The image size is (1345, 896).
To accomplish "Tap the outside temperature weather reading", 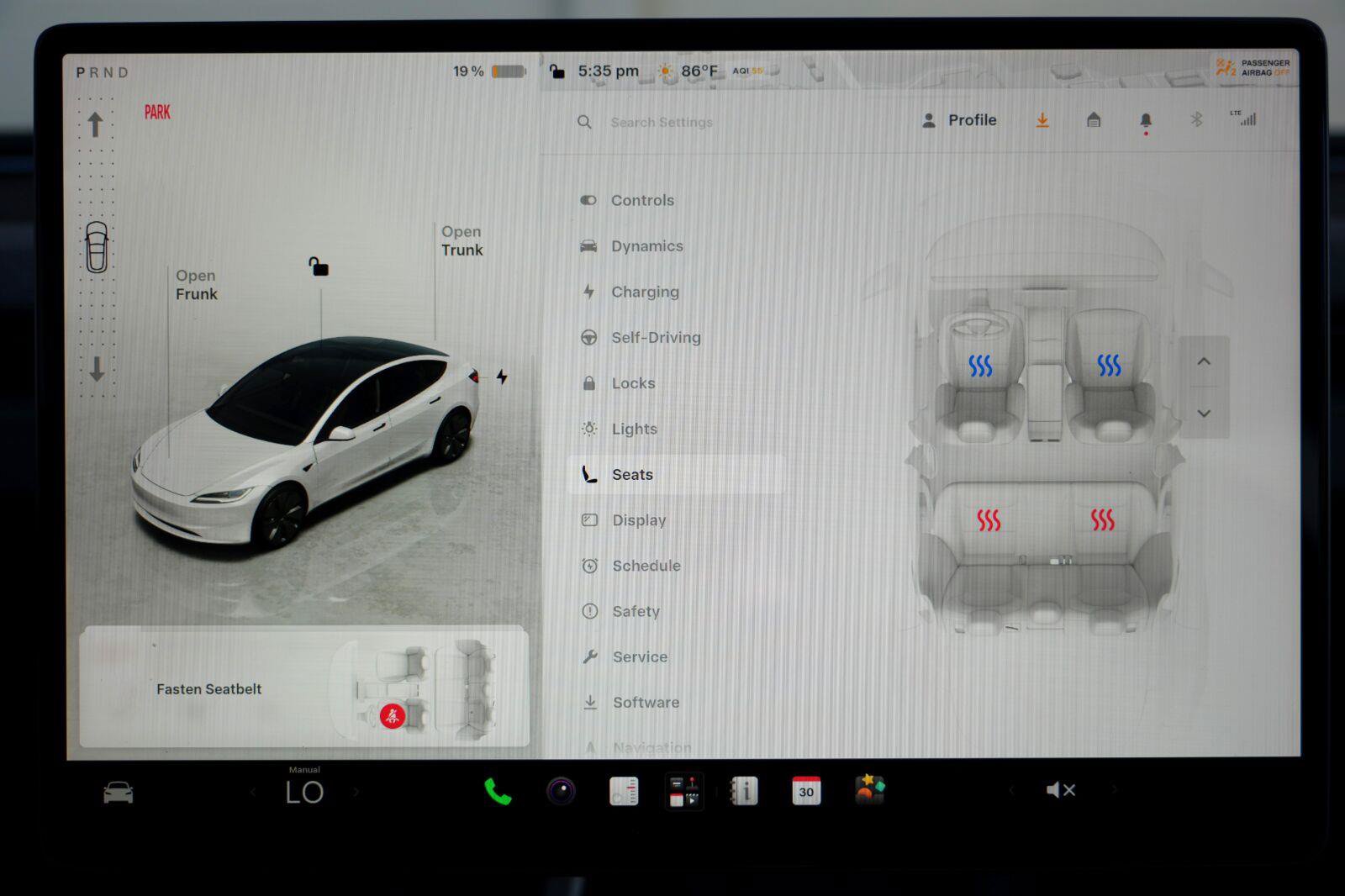I will click(688, 71).
